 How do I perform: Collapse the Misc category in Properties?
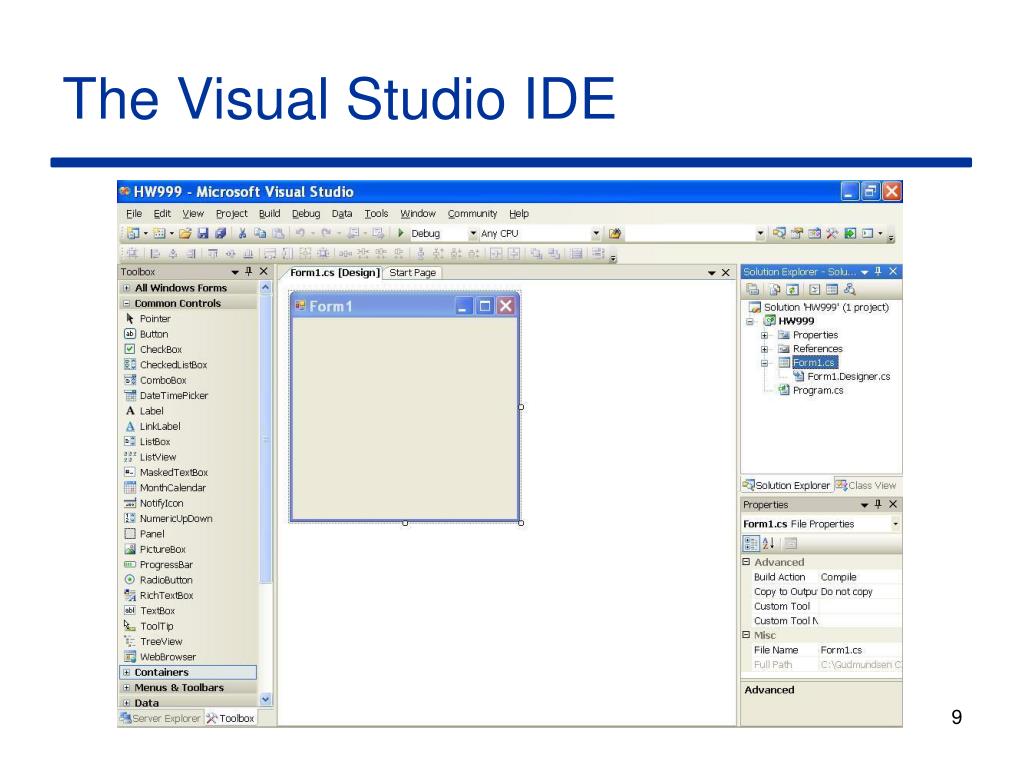pos(746,635)
